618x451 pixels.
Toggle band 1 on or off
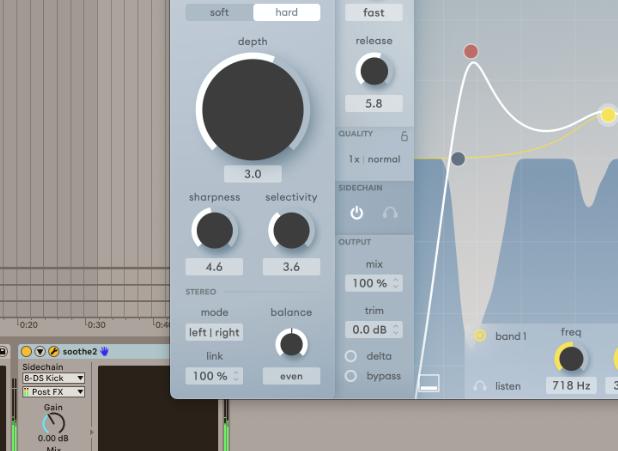coord(480,336)
